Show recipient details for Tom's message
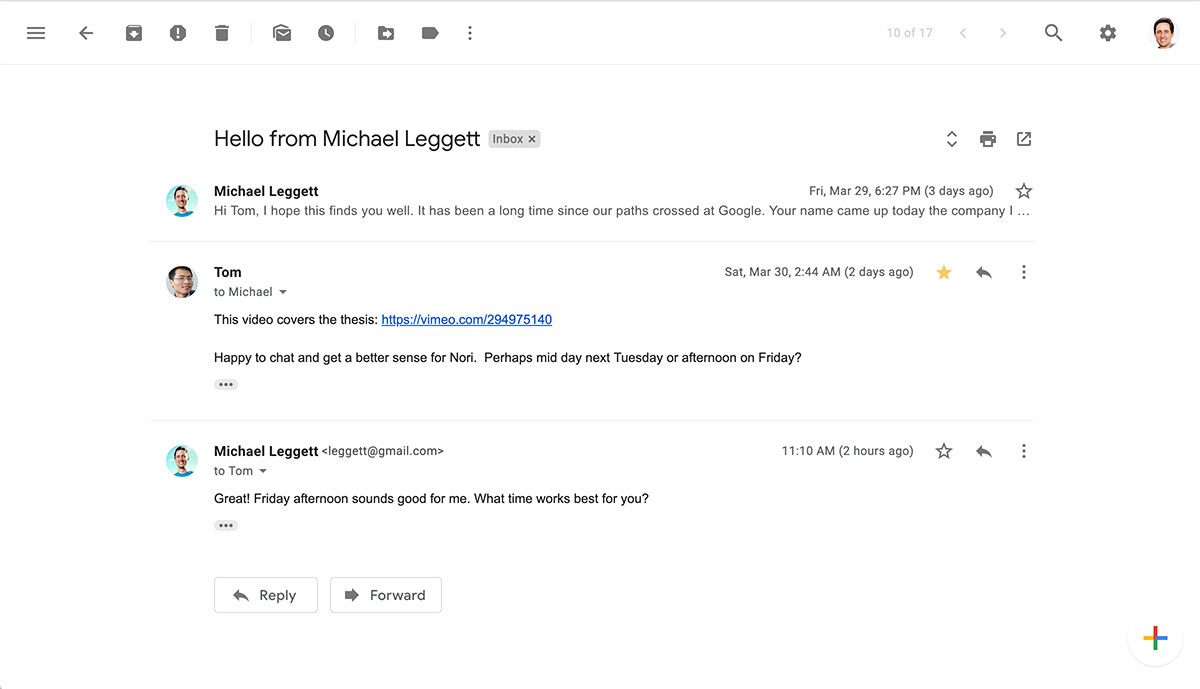Viewport: 1200px width, 689px height. [x=283, y=291]
